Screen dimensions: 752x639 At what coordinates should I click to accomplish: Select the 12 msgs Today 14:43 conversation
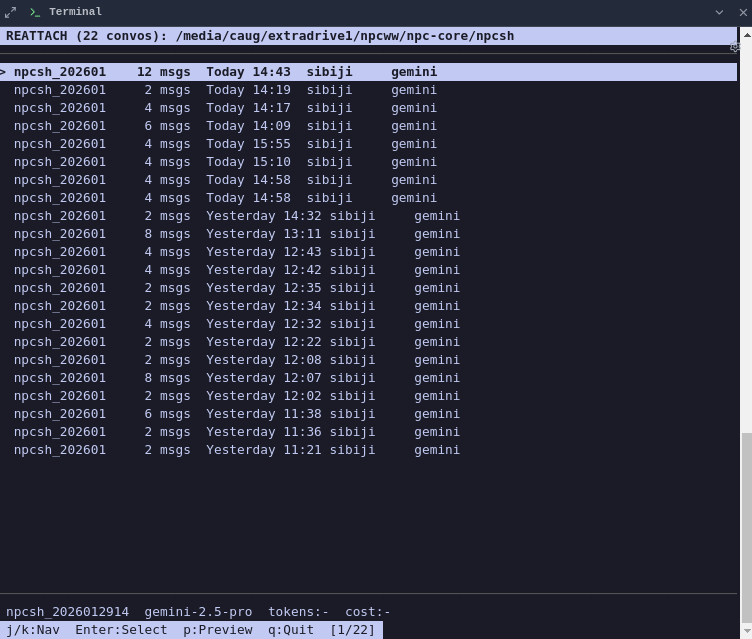pyautogui.click(x=368, y=72)
